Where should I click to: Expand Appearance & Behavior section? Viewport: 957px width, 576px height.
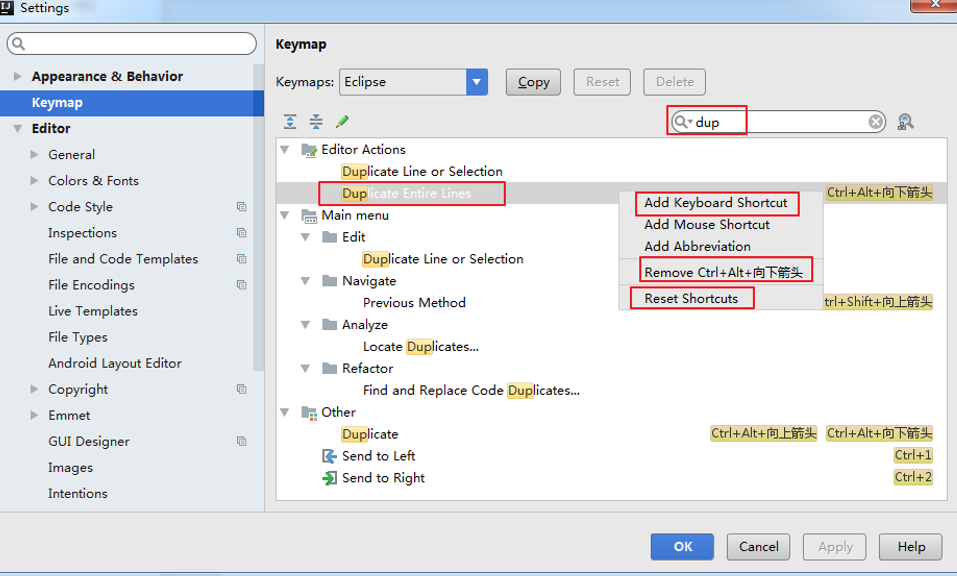coord(18,76)
